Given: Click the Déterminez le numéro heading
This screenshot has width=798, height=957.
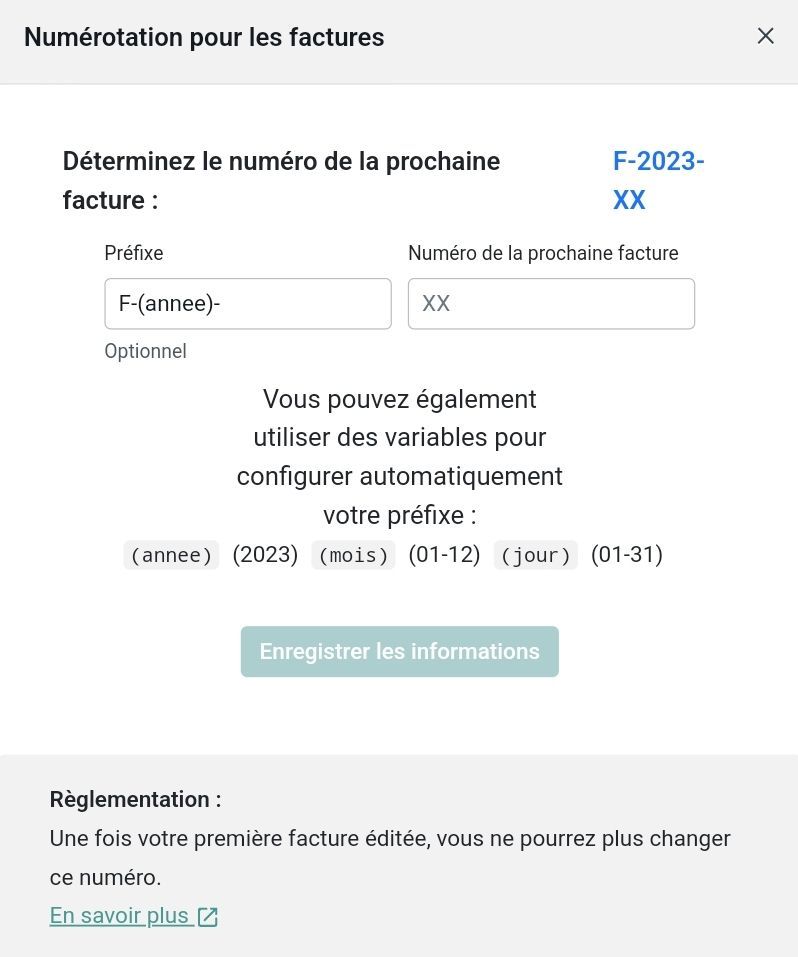Looking at the screenshot, I should [281, 180].
